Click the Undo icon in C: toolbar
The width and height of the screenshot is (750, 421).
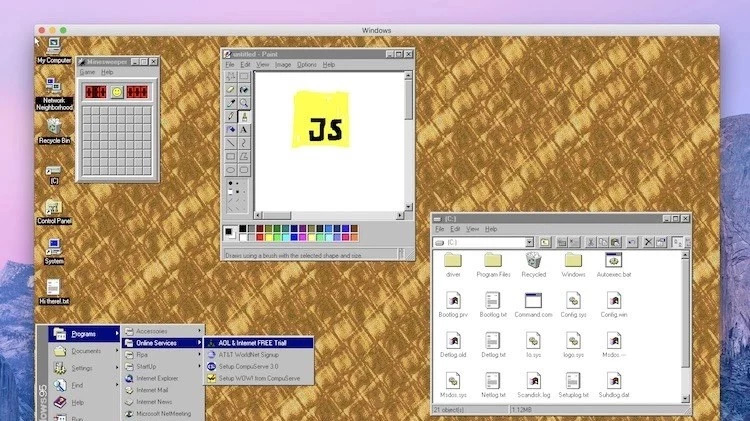coord(632,243)
